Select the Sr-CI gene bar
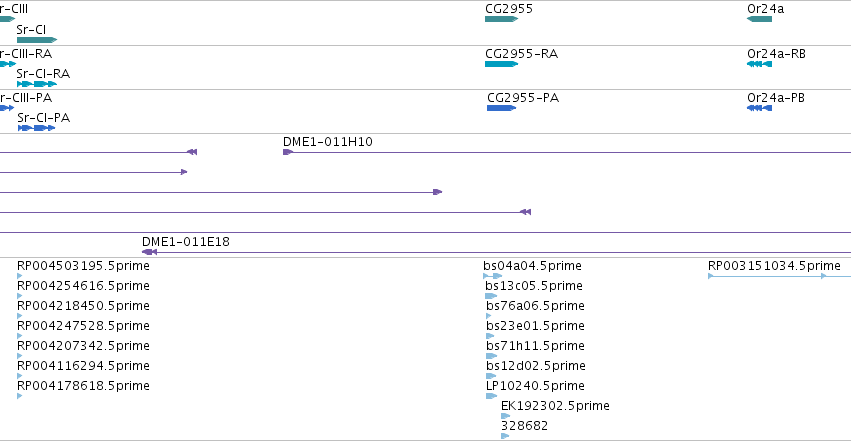Viewport: 851px width, 441px height. coord(37,40)
